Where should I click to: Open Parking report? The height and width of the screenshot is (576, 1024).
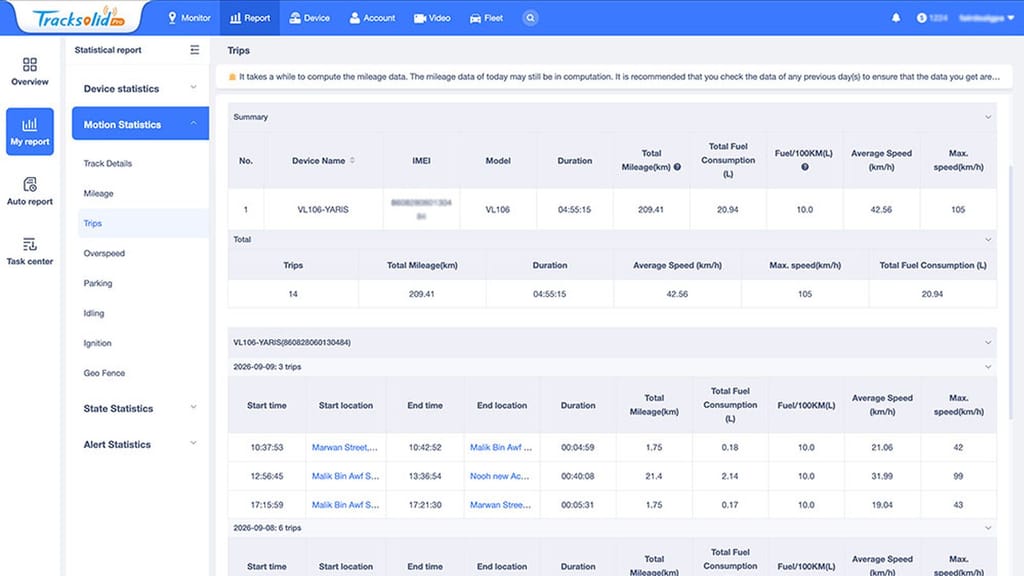(98, 283)
